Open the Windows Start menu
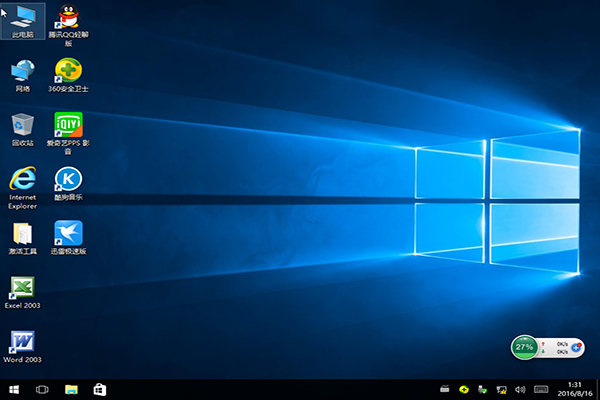The height and width of the screenshot is (400, 600). tap(14, 389)
